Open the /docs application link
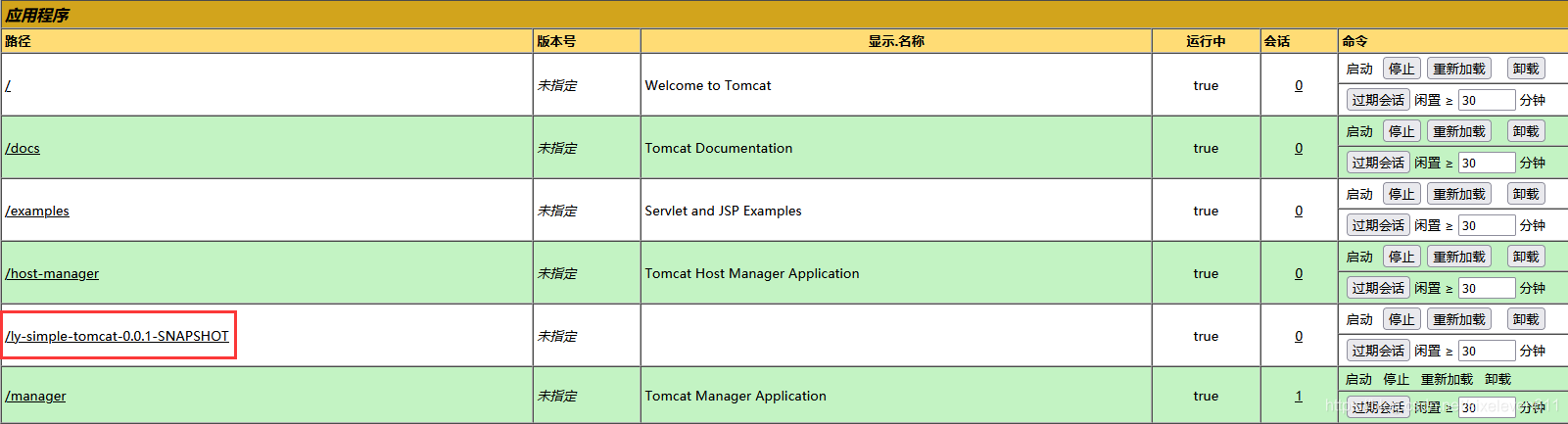The image size is (1568, 424). point(23,148)
